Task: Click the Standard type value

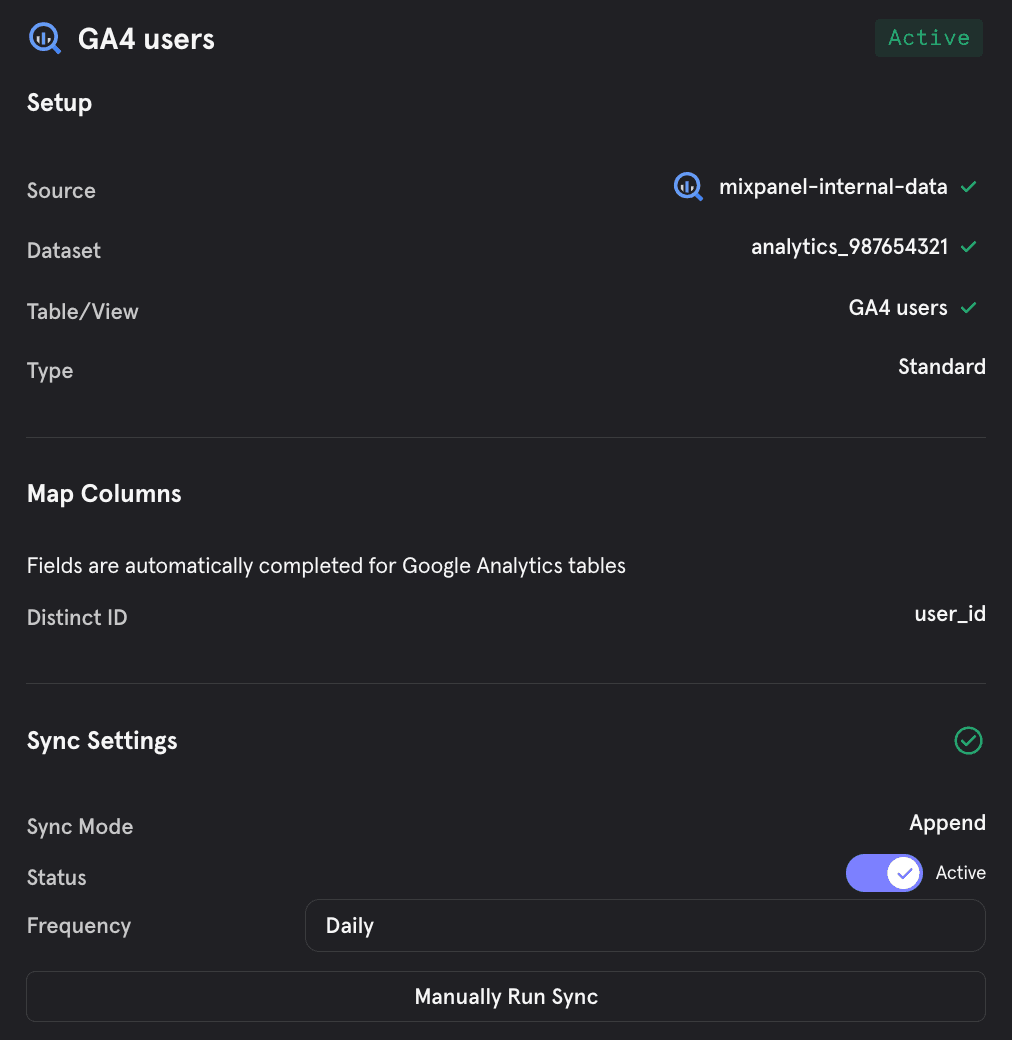Action: 941,367
